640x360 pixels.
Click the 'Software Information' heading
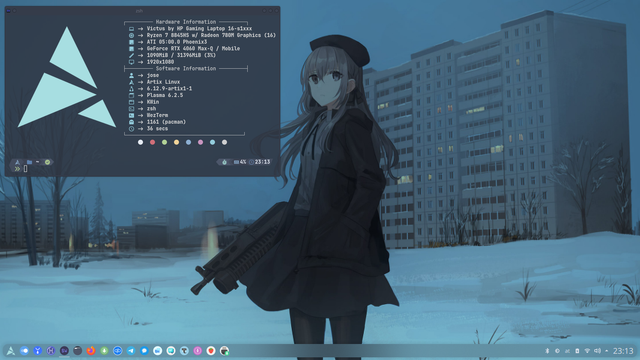tap(186, 69)
